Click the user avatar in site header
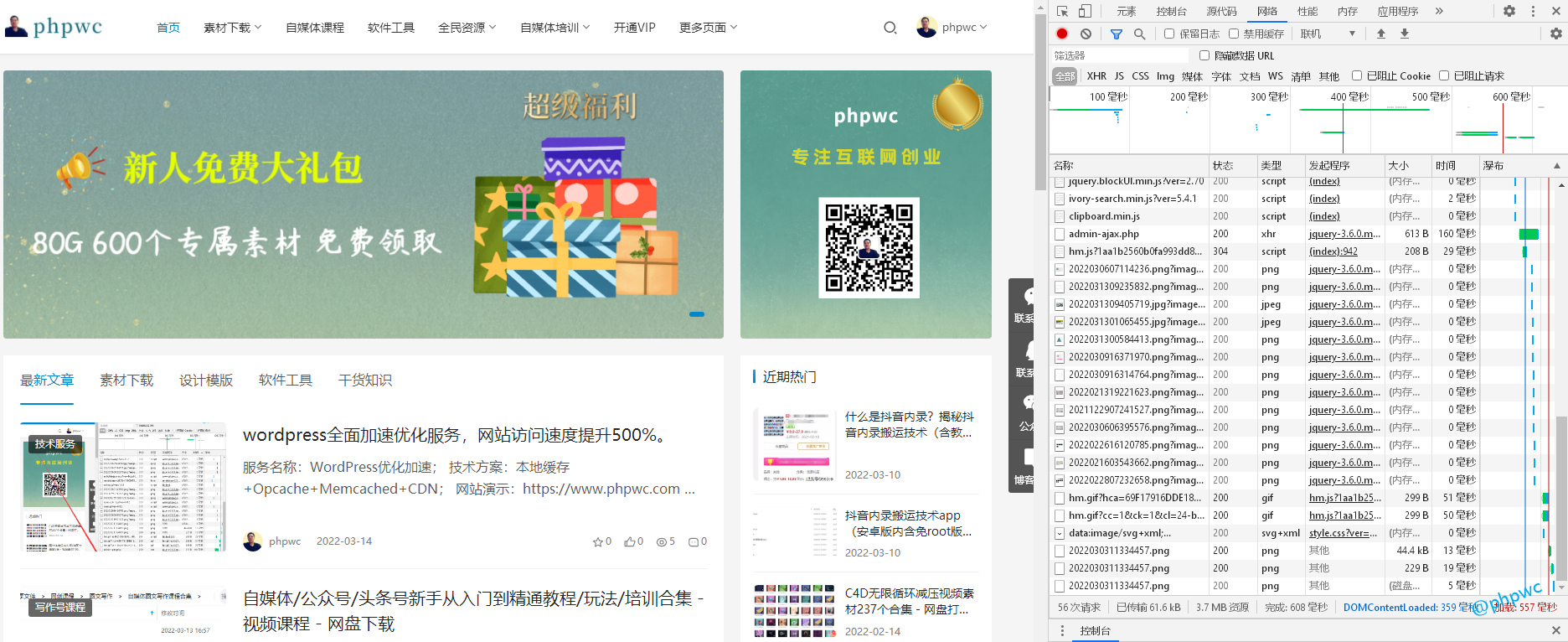Image resolution: width=1568 pixels, height=642 pixels. (x=926, y=28)
